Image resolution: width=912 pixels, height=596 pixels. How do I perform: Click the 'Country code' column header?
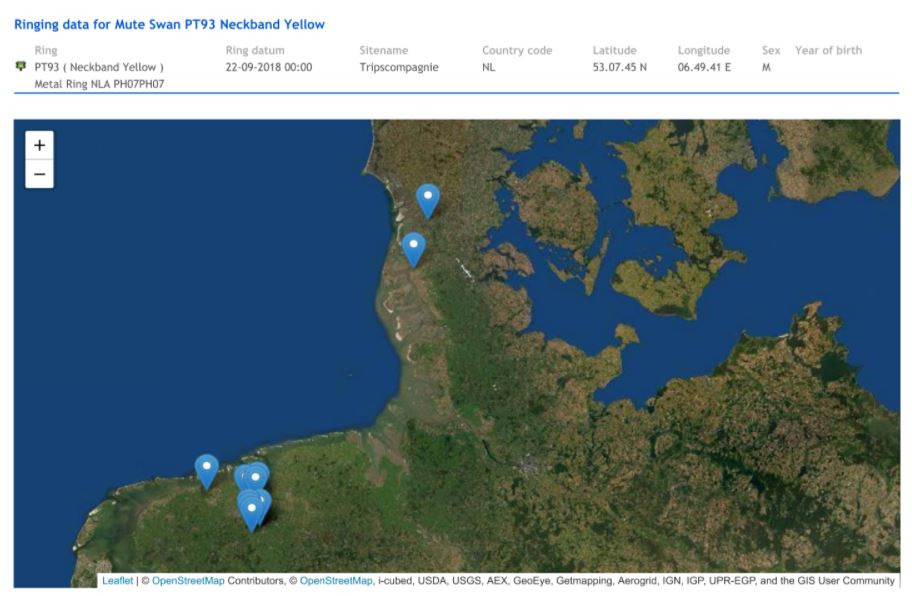[517, 51]
